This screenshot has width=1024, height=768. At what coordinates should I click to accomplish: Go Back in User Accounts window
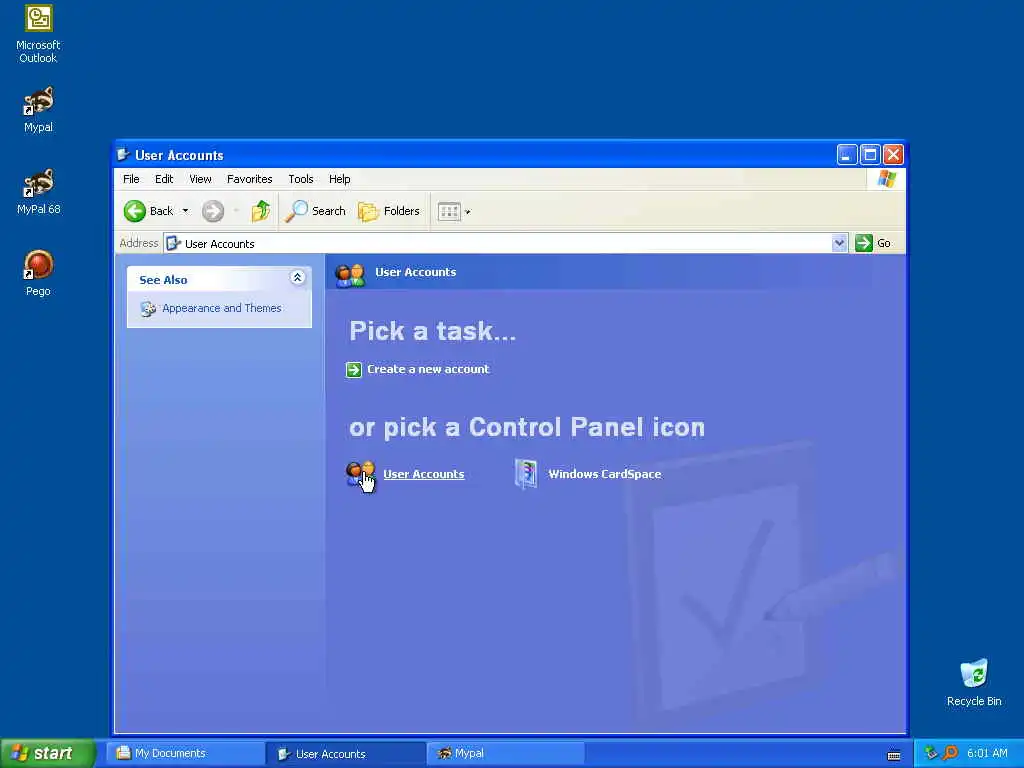tap(149, 211)
